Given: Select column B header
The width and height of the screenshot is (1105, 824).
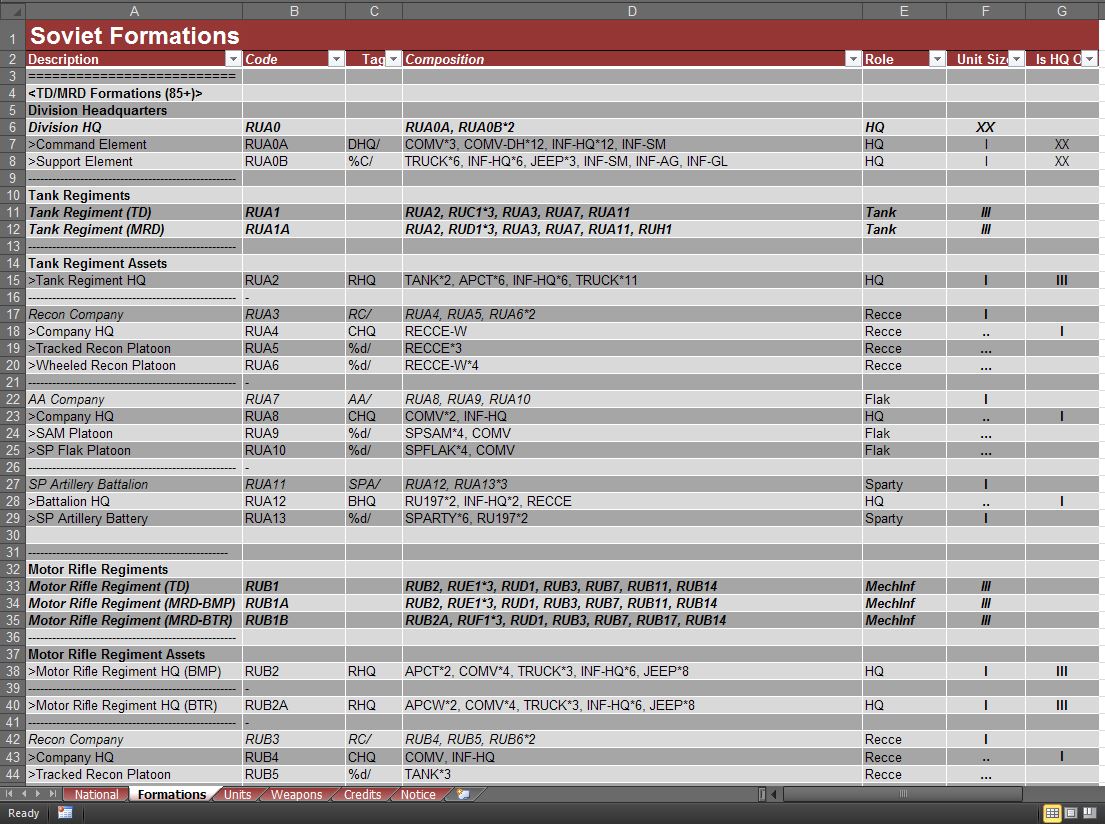Looking at the screenshot, I should coord(294,11).
